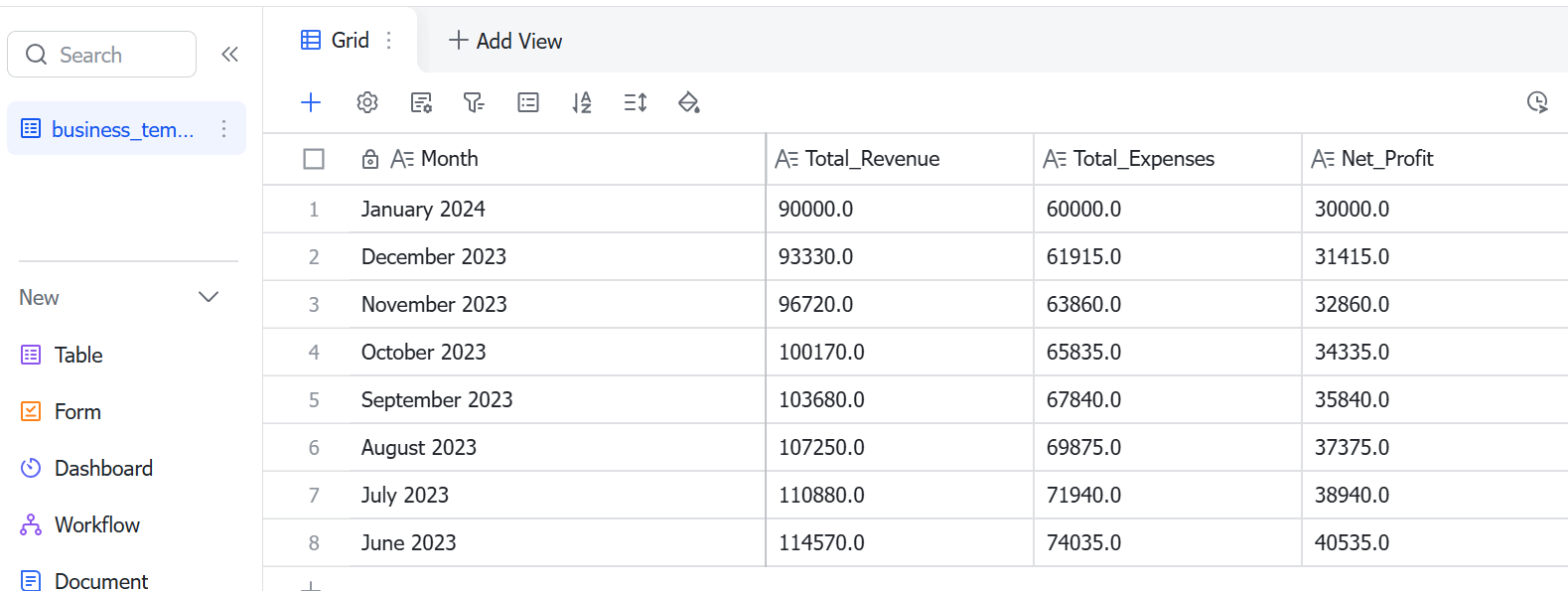Open the filter records funnel icon
The height and width of the screenshot is (591, 1568).
[x=474, y=102]
